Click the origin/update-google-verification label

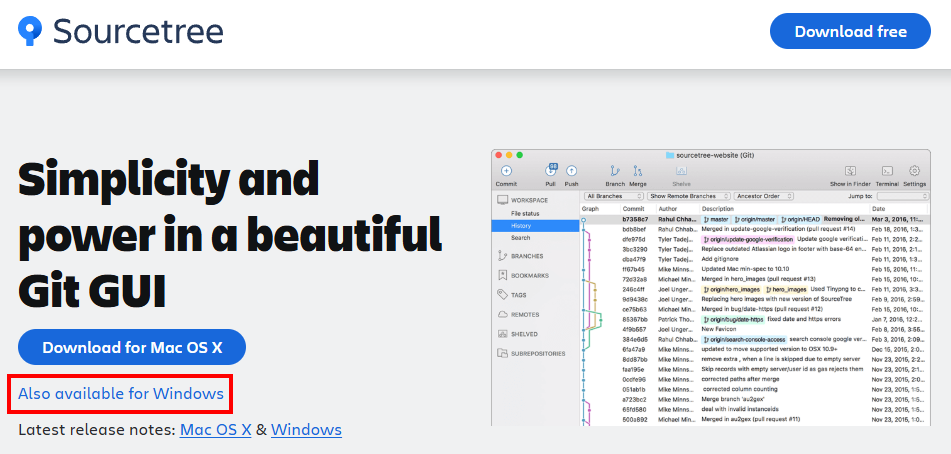point(748,239)
